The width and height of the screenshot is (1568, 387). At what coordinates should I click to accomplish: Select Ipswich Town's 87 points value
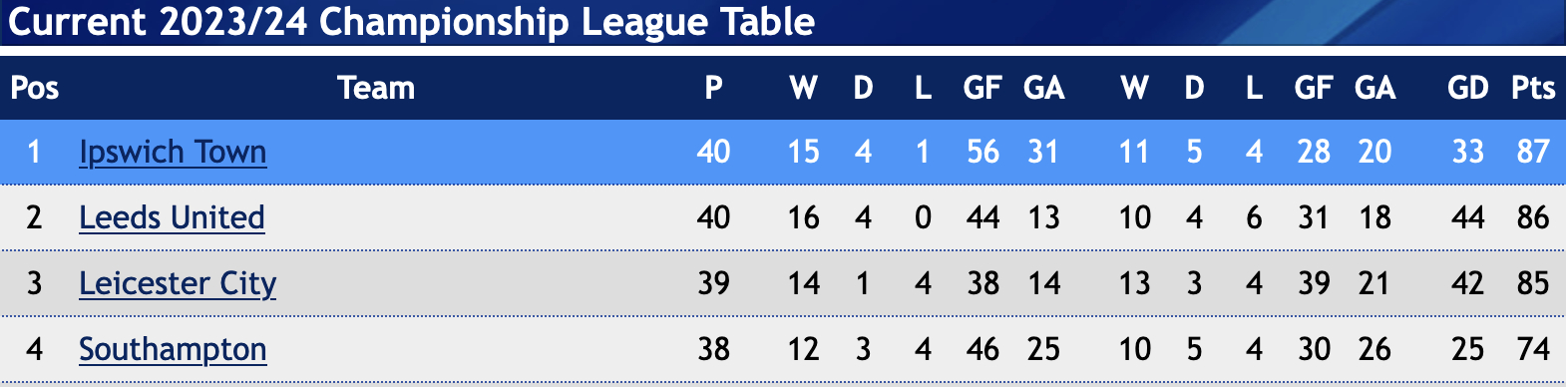[1533, 152]
